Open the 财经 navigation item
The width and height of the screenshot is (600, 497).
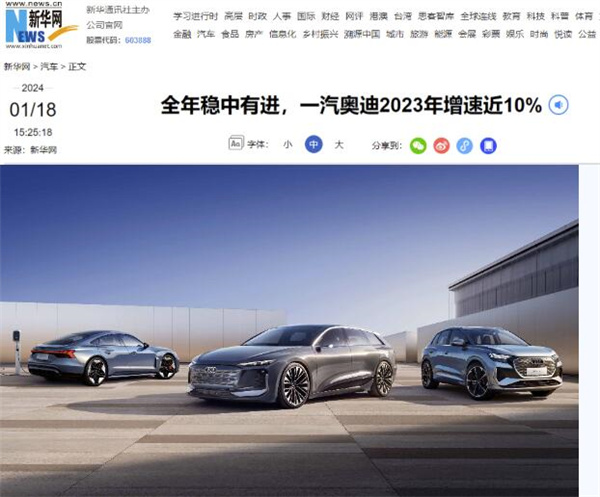click(330, 16)
